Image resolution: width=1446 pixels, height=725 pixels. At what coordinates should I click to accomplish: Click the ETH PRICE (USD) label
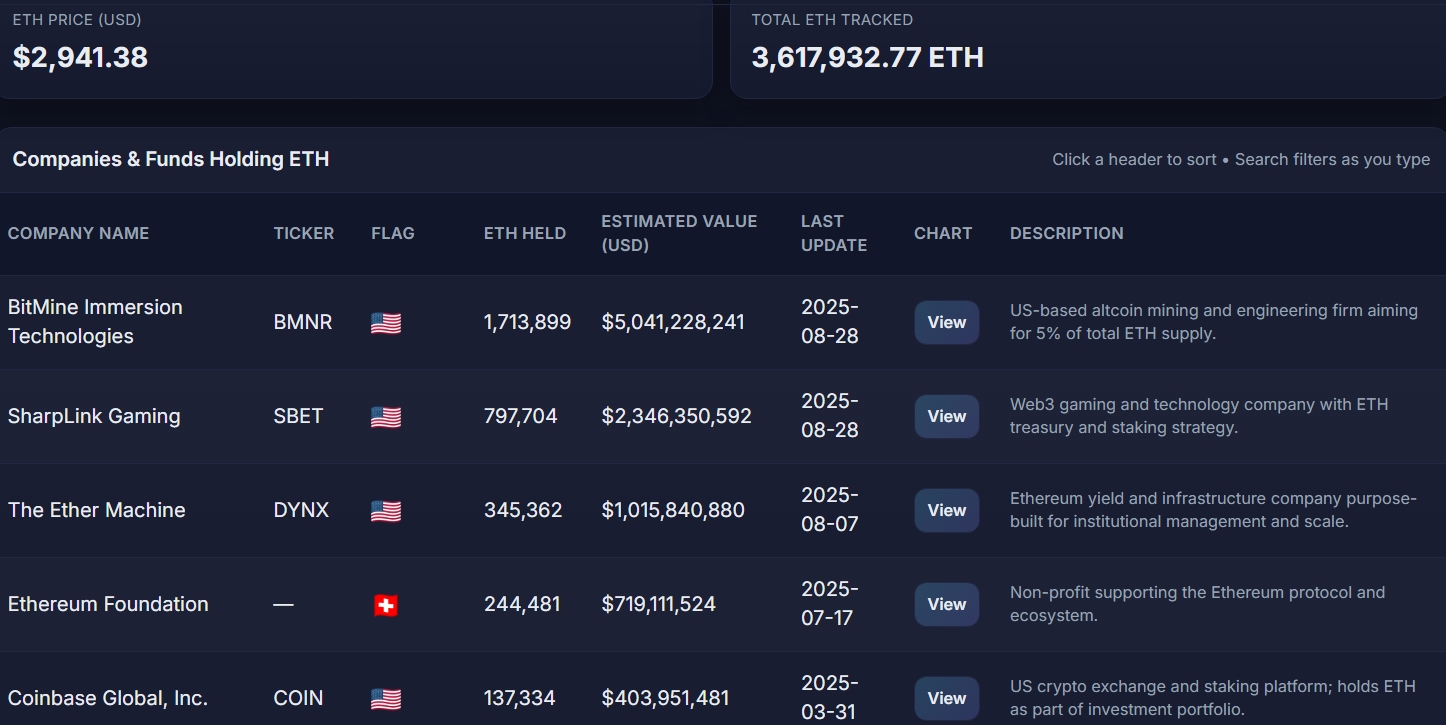(77, 20)
